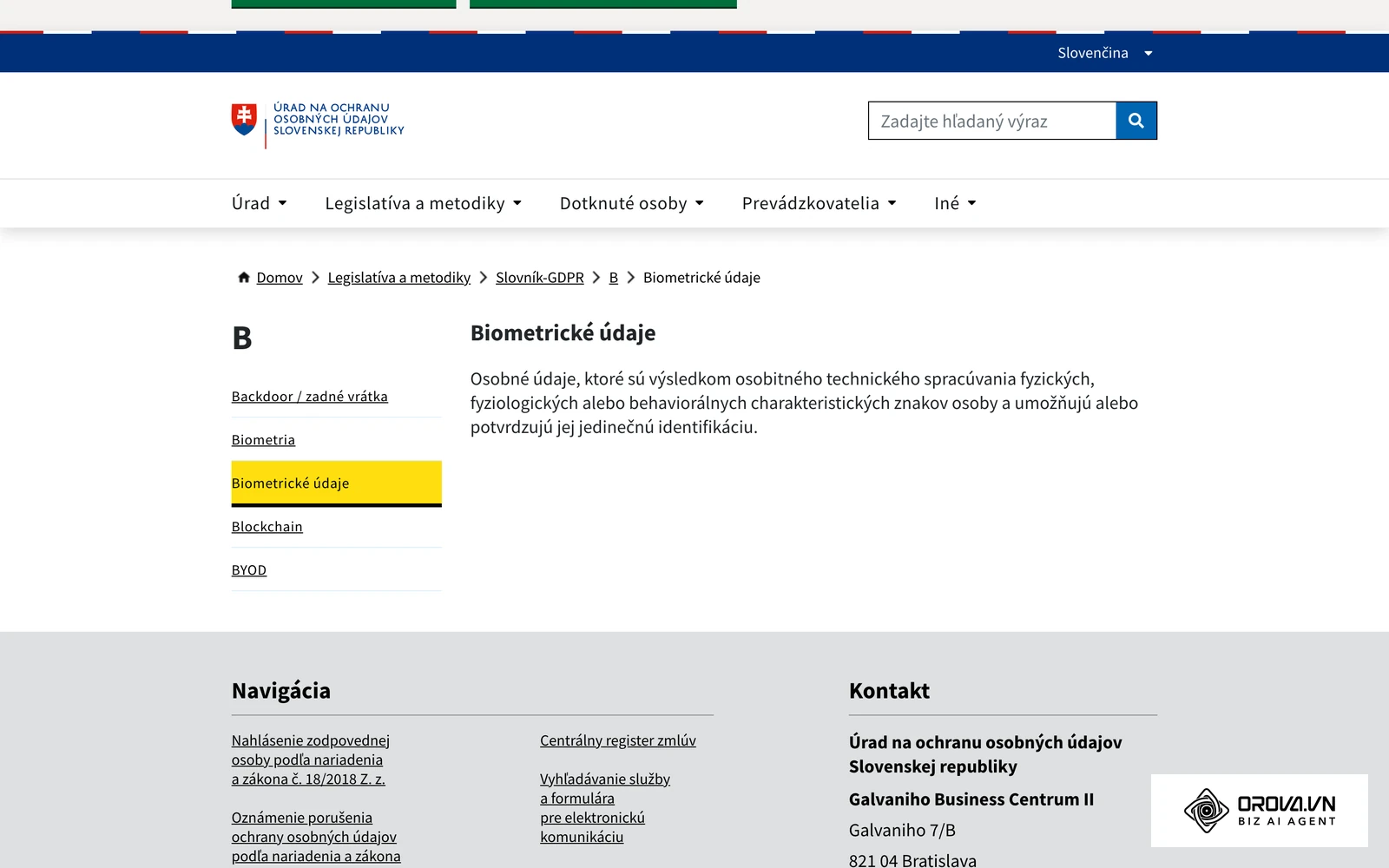Open the Blockchain sidebar entry
The image size is (1389, 868).
(267, 527)
